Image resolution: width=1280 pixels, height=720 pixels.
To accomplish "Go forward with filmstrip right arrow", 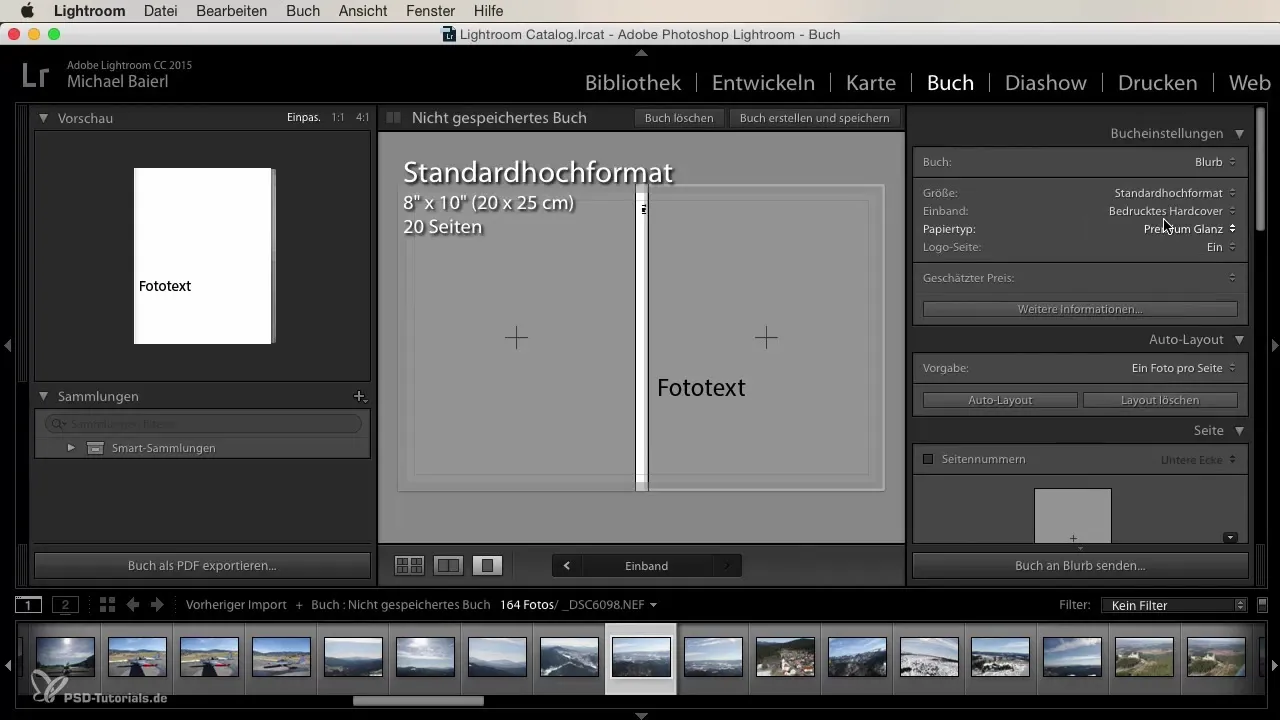I will point(156,605).
